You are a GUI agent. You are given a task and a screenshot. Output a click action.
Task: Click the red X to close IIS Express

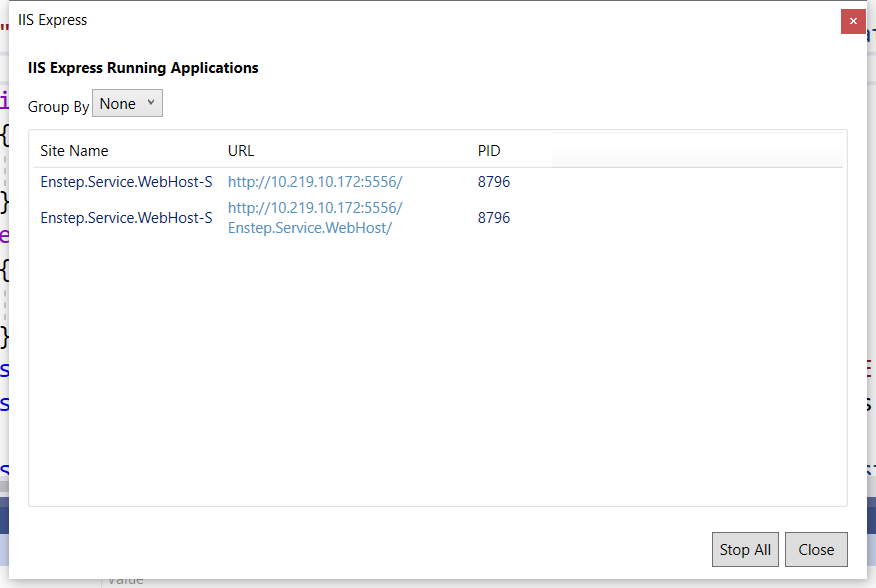tap(853, 20)
